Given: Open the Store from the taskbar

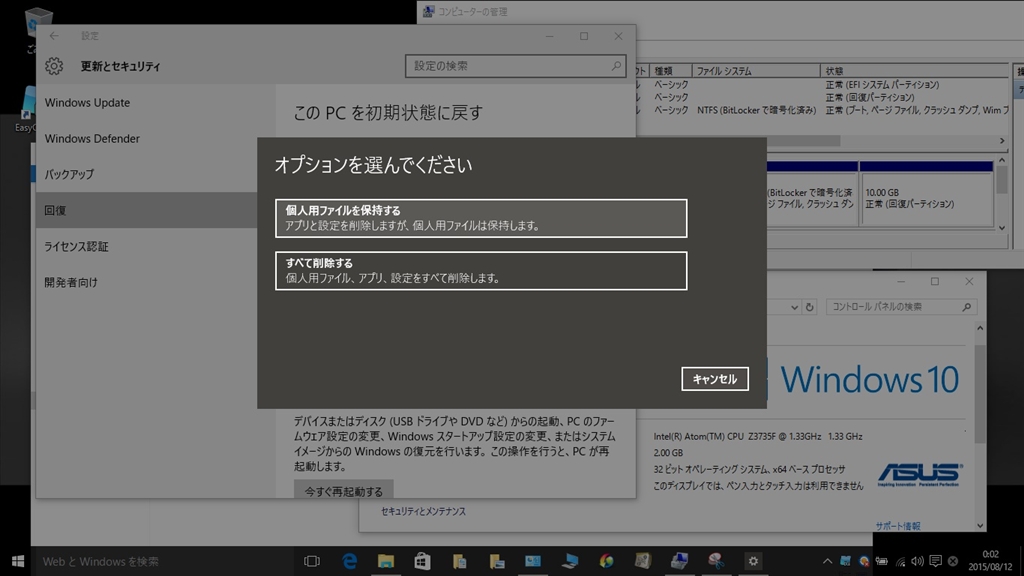Looking at the screenshot, I should 423,561.
